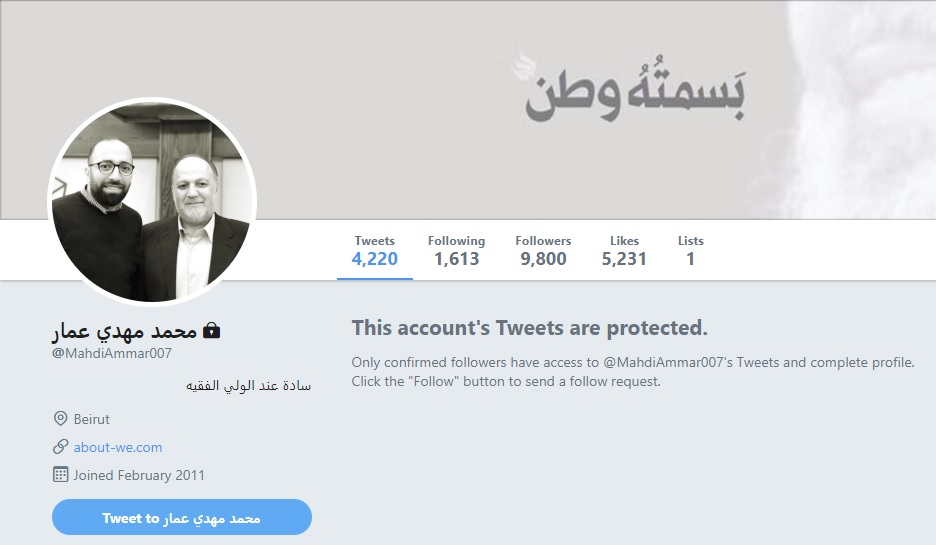
Task: Open the Following tab
Action: pyautogui.click(x=457, y=250)
